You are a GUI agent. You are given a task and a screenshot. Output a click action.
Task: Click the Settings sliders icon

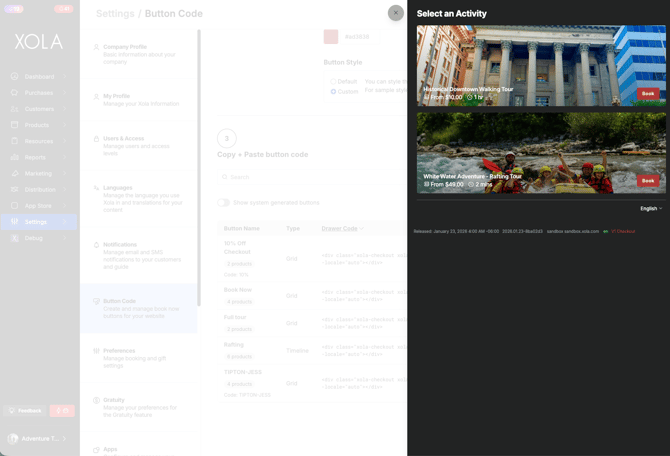point(15,221)
